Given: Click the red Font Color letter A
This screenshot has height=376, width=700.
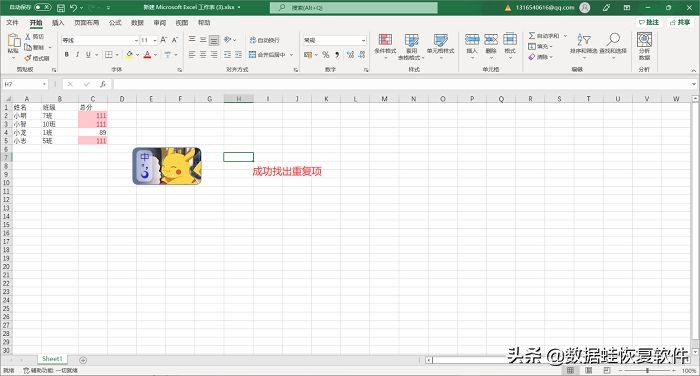Looking at the screenshot, I should 147,54.
